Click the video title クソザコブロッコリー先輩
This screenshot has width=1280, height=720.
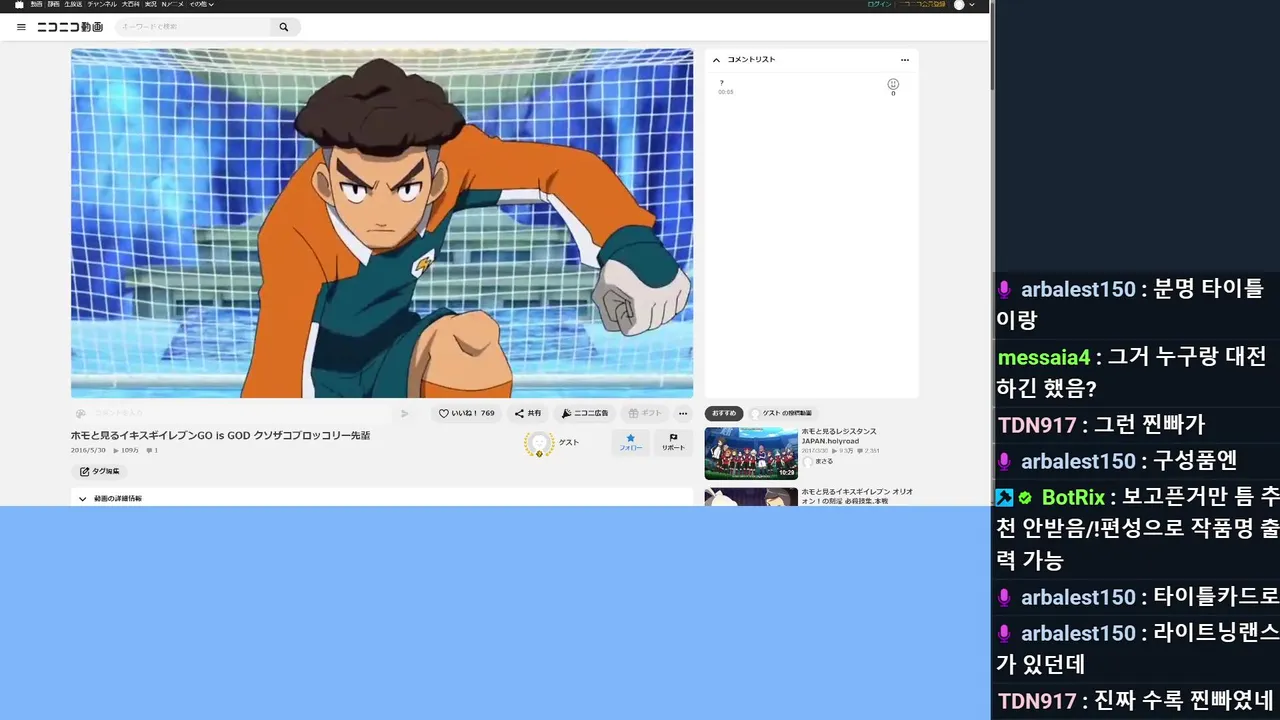coord(220,435)
